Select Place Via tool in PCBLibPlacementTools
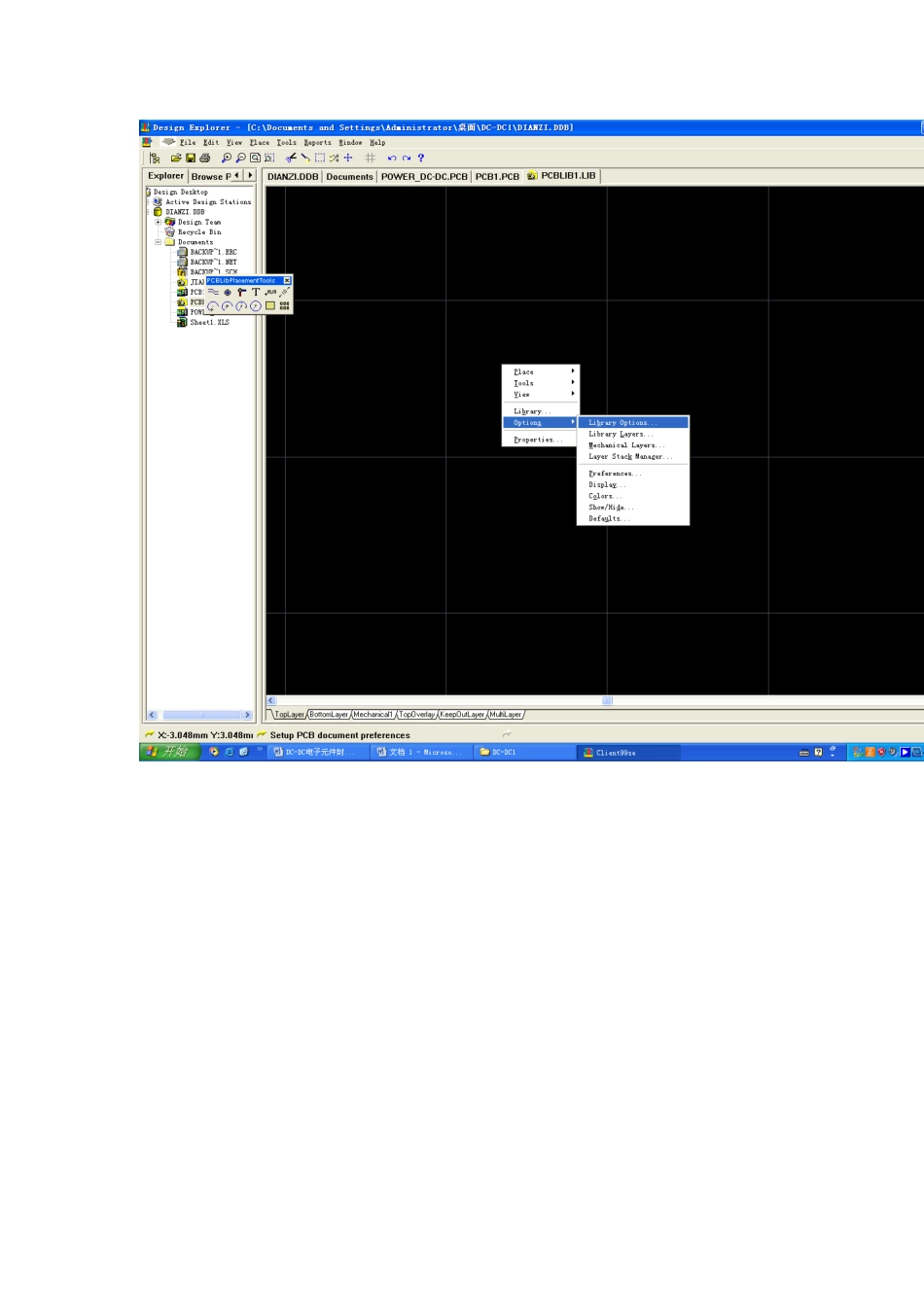Screen dimensions: 924x1307 (x=241, y=292)
